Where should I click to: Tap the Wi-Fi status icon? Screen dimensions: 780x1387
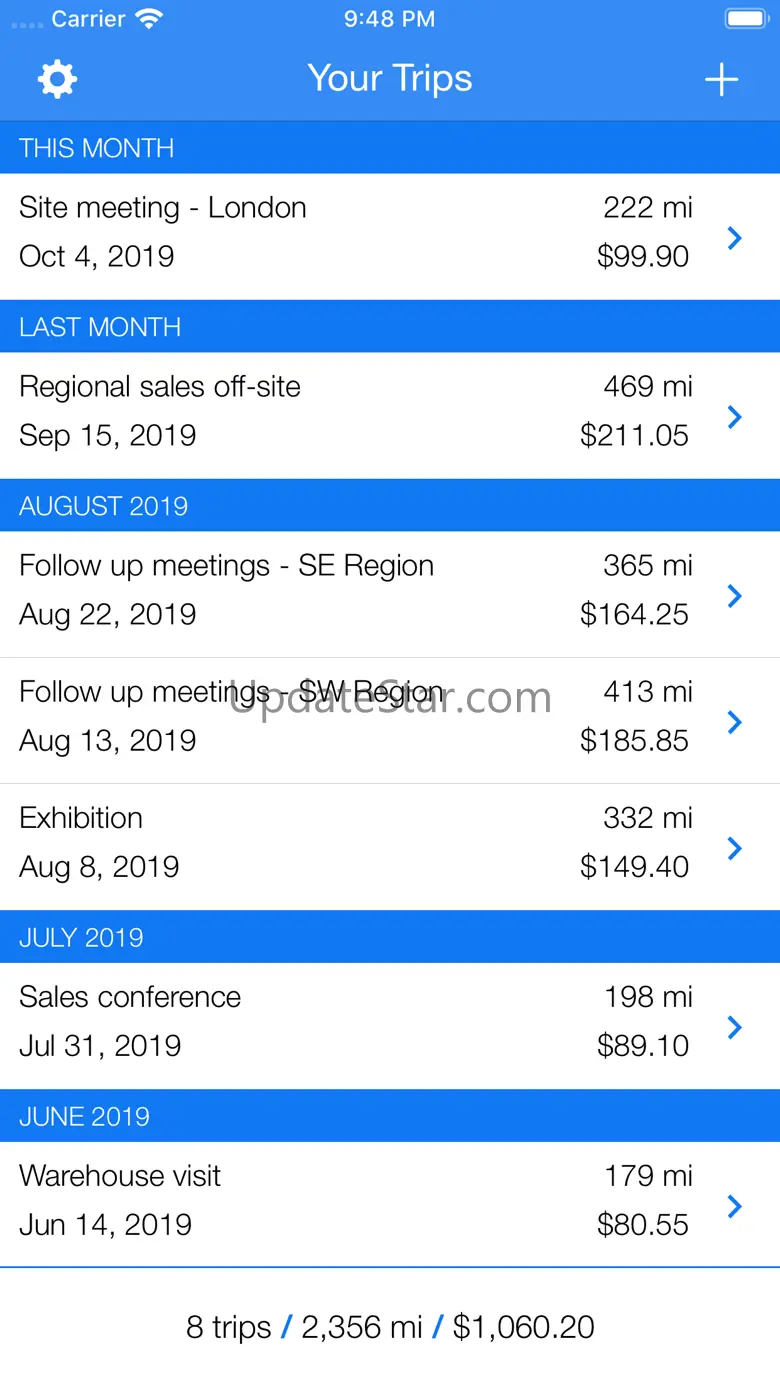(x=150, y=19)
